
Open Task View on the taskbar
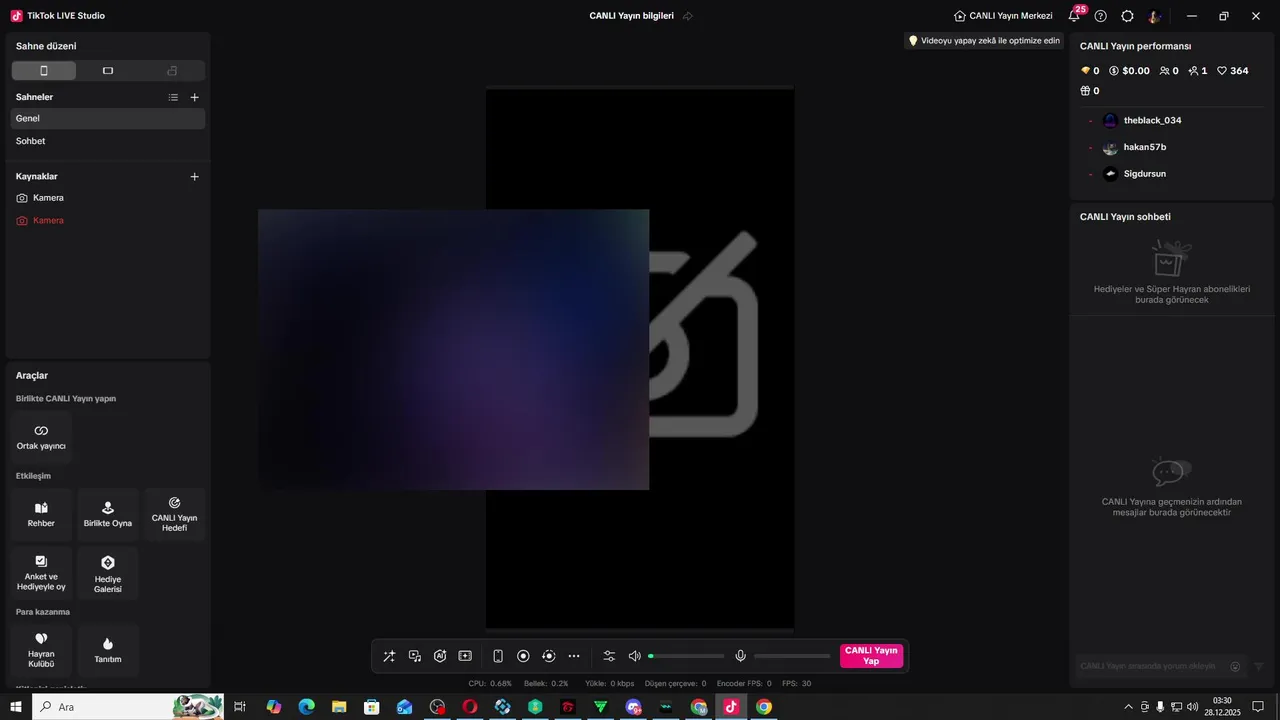point(240,707)
